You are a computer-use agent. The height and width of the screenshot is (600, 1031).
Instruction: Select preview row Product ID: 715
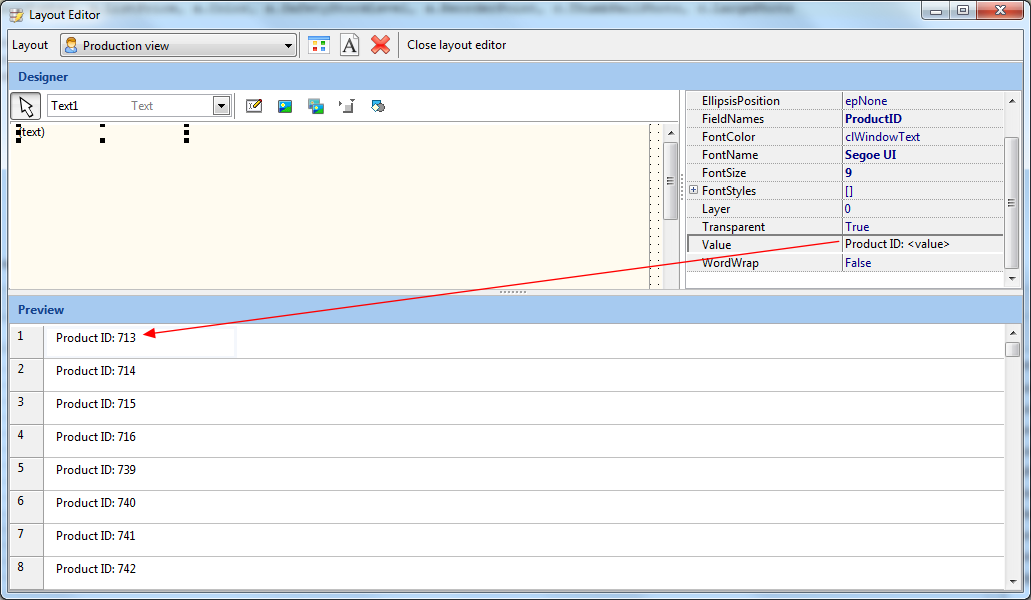[96, 404]
